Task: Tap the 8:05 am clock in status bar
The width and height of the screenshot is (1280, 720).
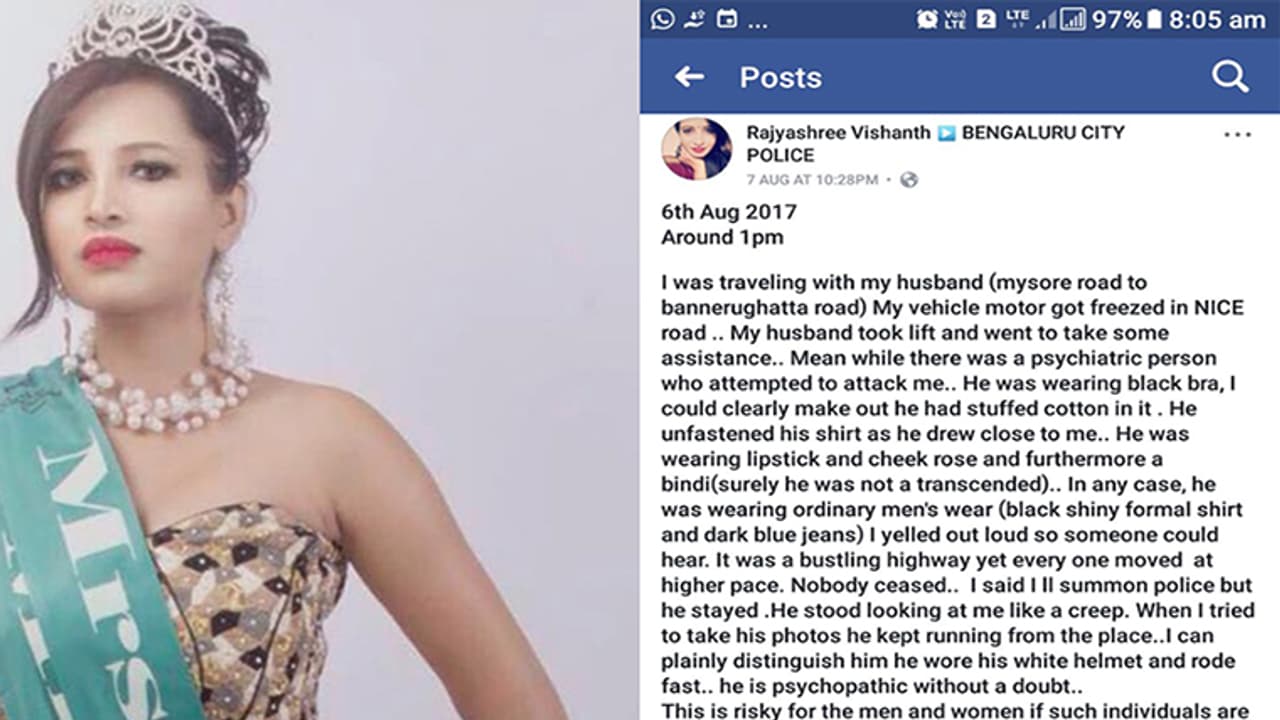Action: click(1217, 19)
